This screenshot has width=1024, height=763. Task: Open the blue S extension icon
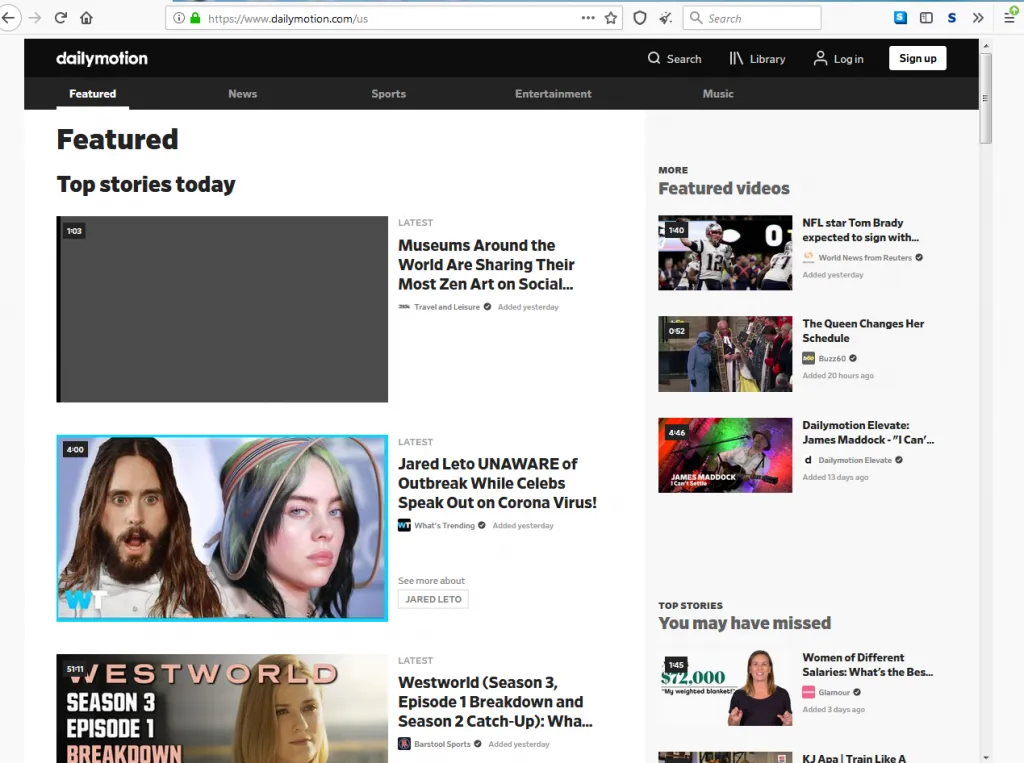click(901, 18)
